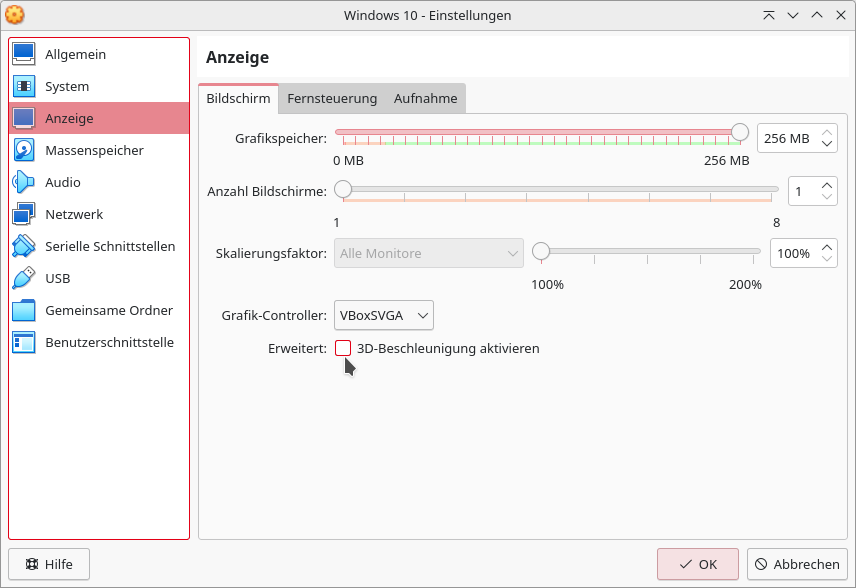Close the Einstellungen window
The height and width of the screenshot is (588, 856).
click(x=841, y=15)
